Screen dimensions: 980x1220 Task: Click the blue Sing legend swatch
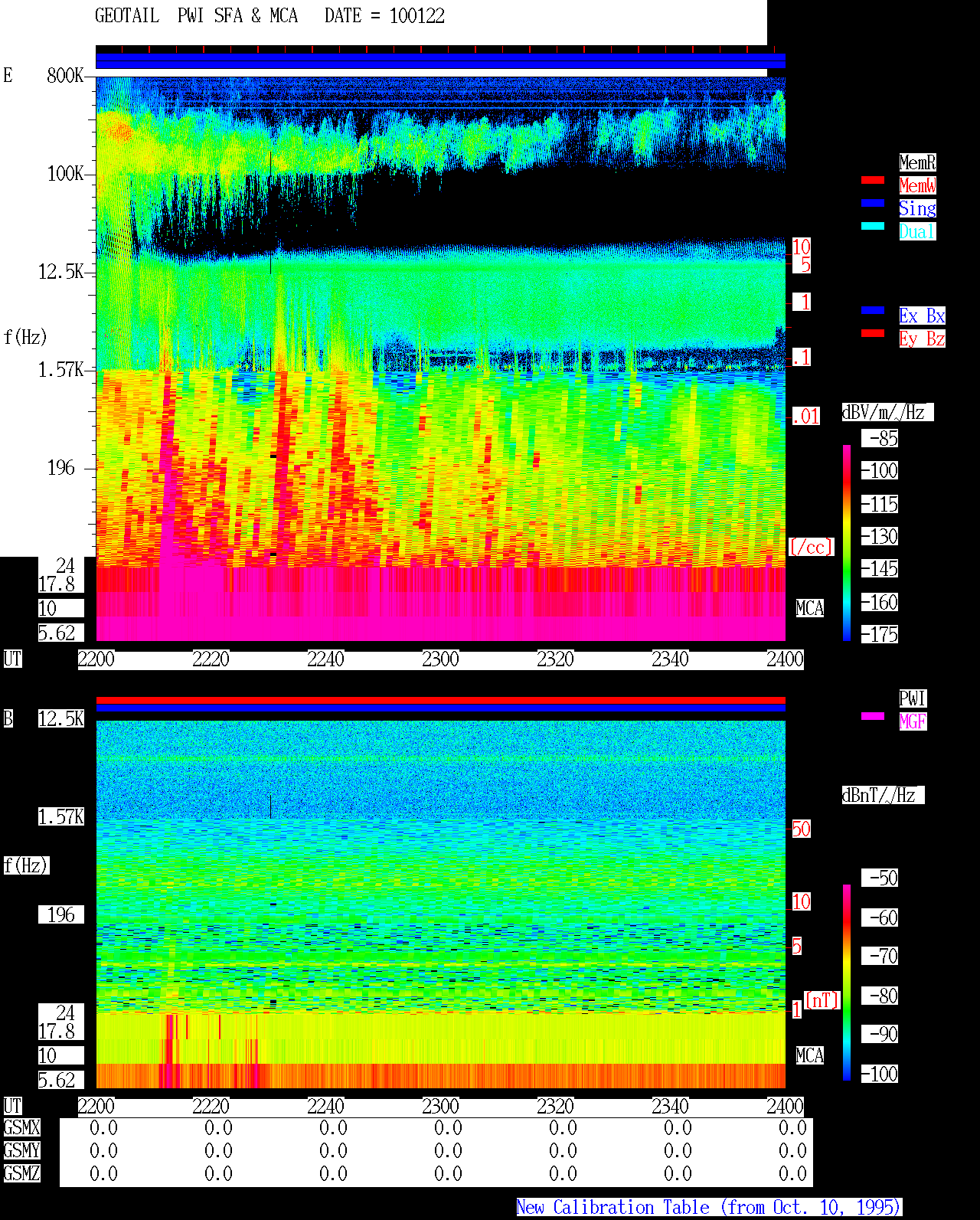(873, 203)
